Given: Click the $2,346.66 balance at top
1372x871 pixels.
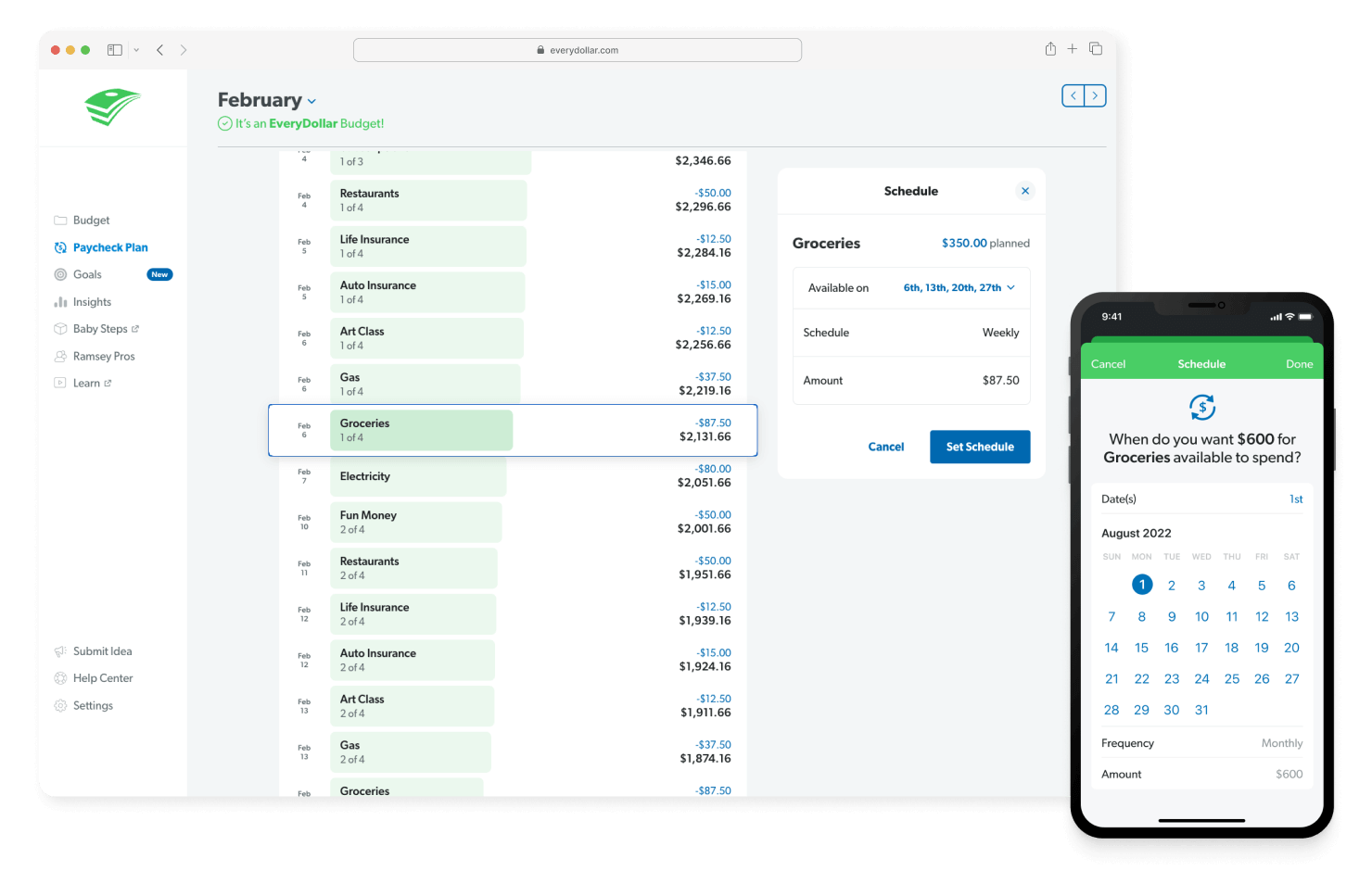Looking at the screenshot, I should tap(703, 161).
